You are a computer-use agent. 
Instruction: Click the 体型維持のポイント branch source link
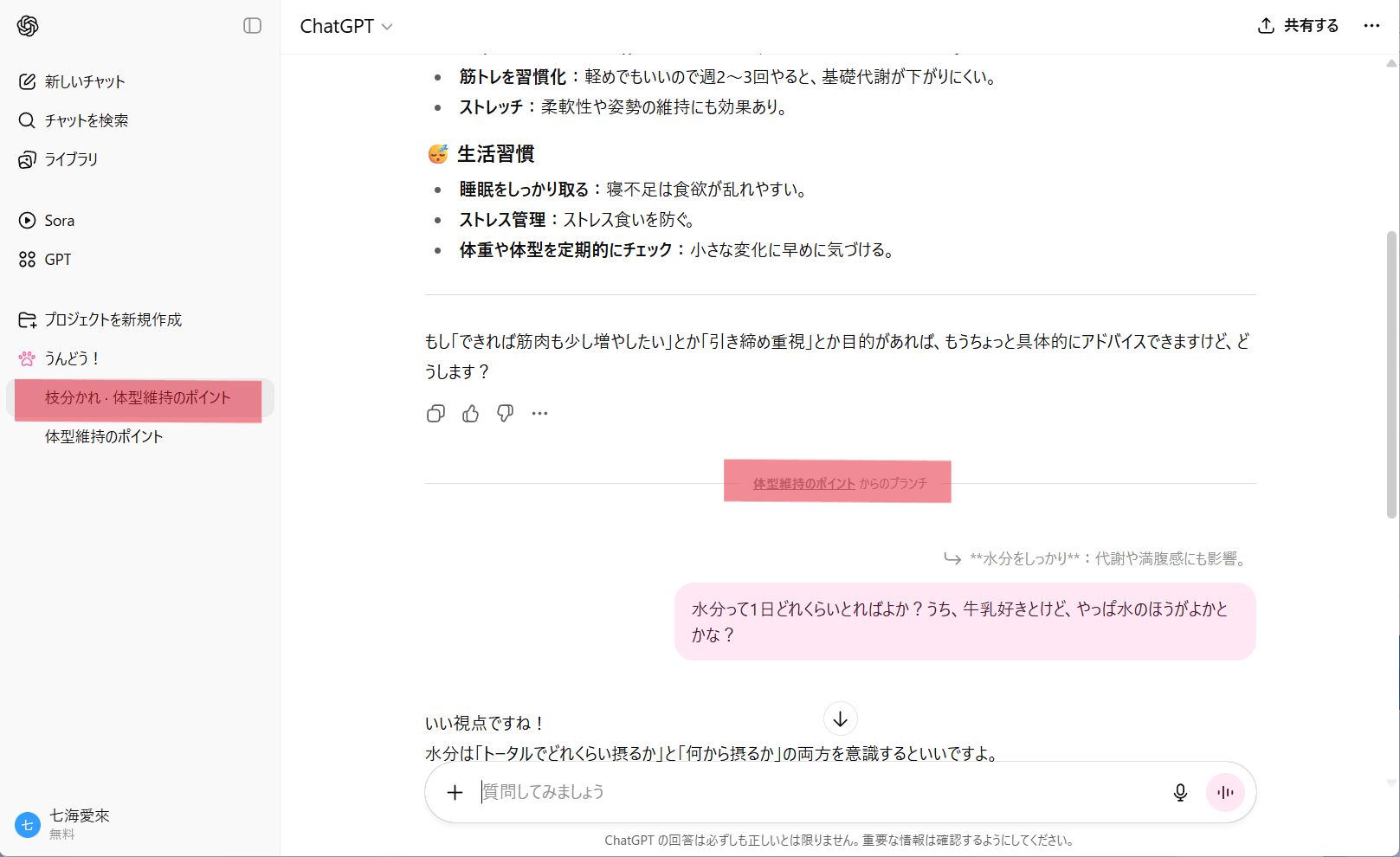803,484
